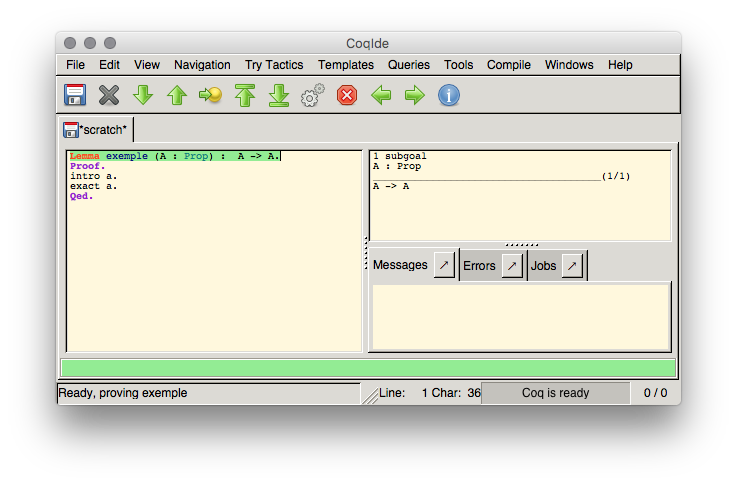The image size is (737, 485).
Task: Switch to the Jobs tab
Action: 543,266
